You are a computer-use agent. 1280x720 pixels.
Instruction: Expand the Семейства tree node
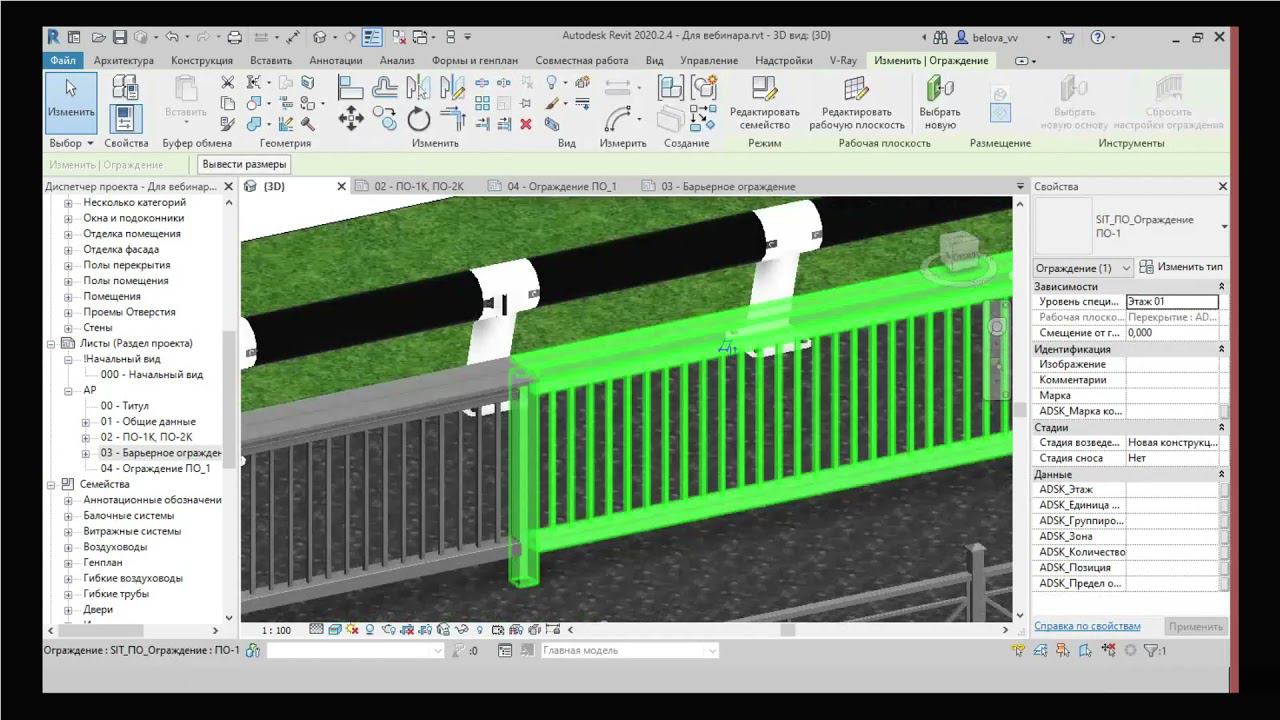52,484
